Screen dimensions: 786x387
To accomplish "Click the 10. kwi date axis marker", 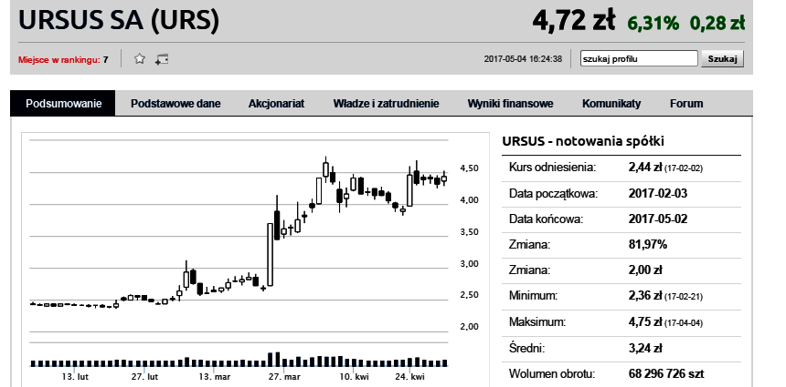I will [355, 376].
